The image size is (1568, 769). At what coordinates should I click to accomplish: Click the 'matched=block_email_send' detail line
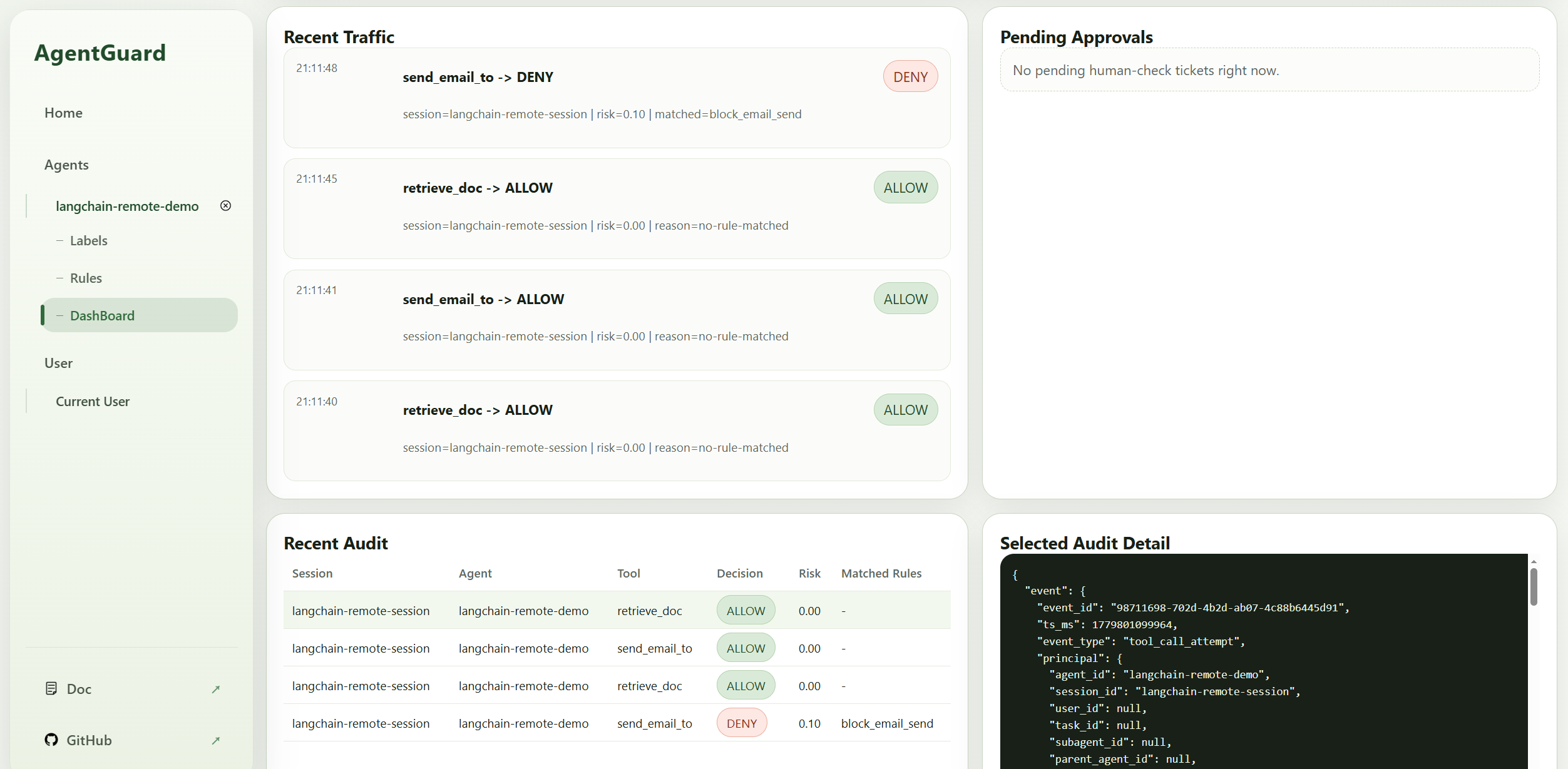(728, 114)
